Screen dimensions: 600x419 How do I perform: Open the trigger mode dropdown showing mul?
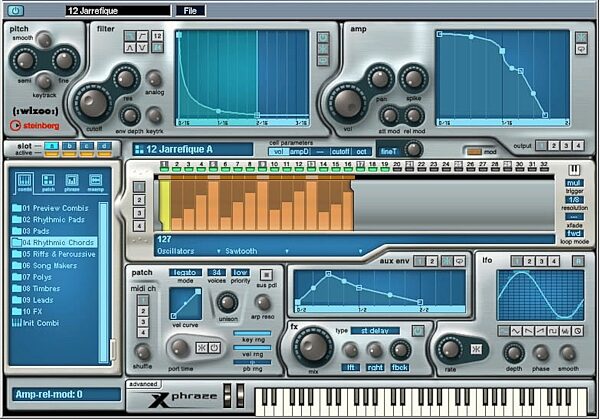pyautogui.click(x=574, y=183)
